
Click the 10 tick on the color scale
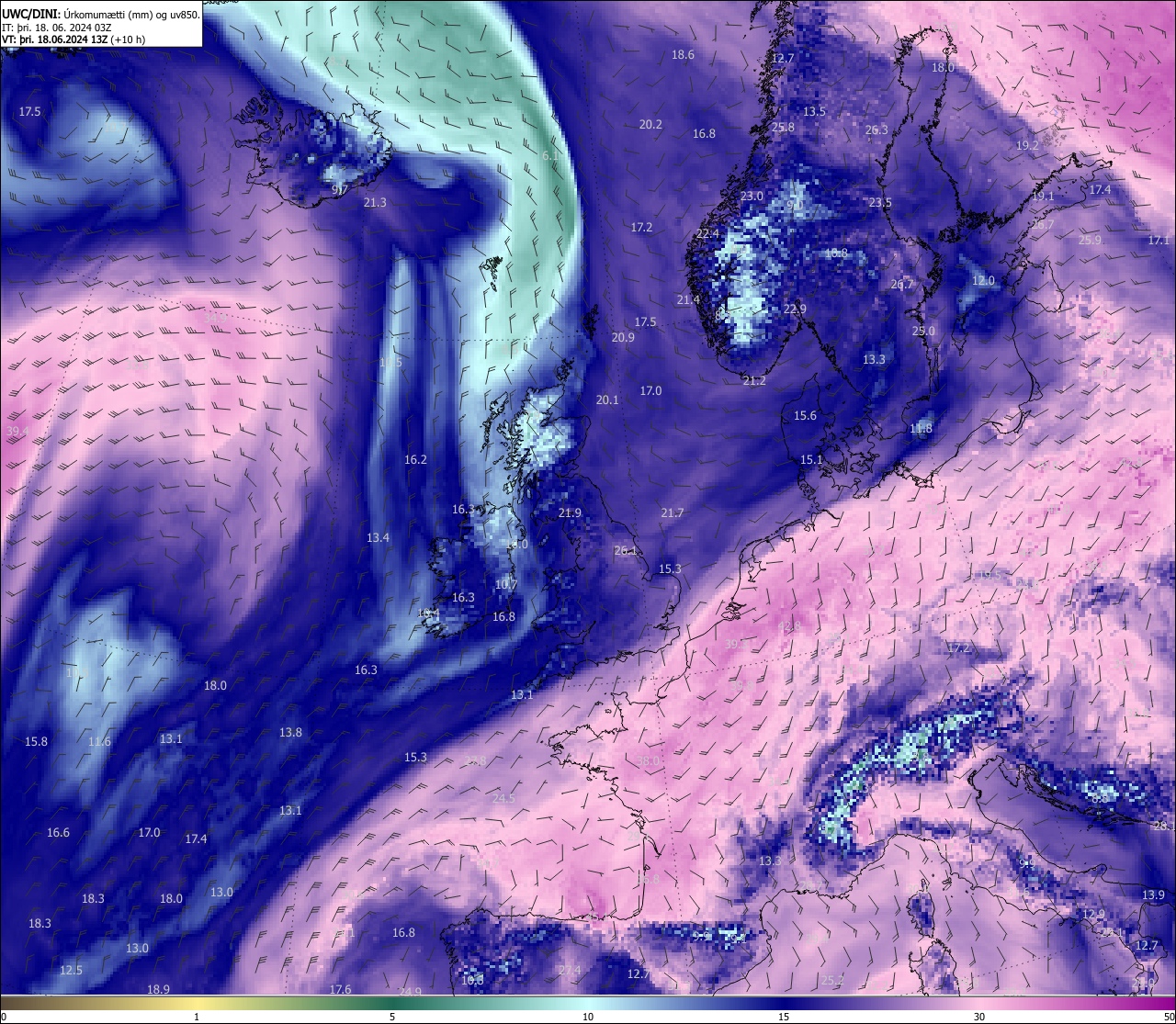tap(588, 1017)
